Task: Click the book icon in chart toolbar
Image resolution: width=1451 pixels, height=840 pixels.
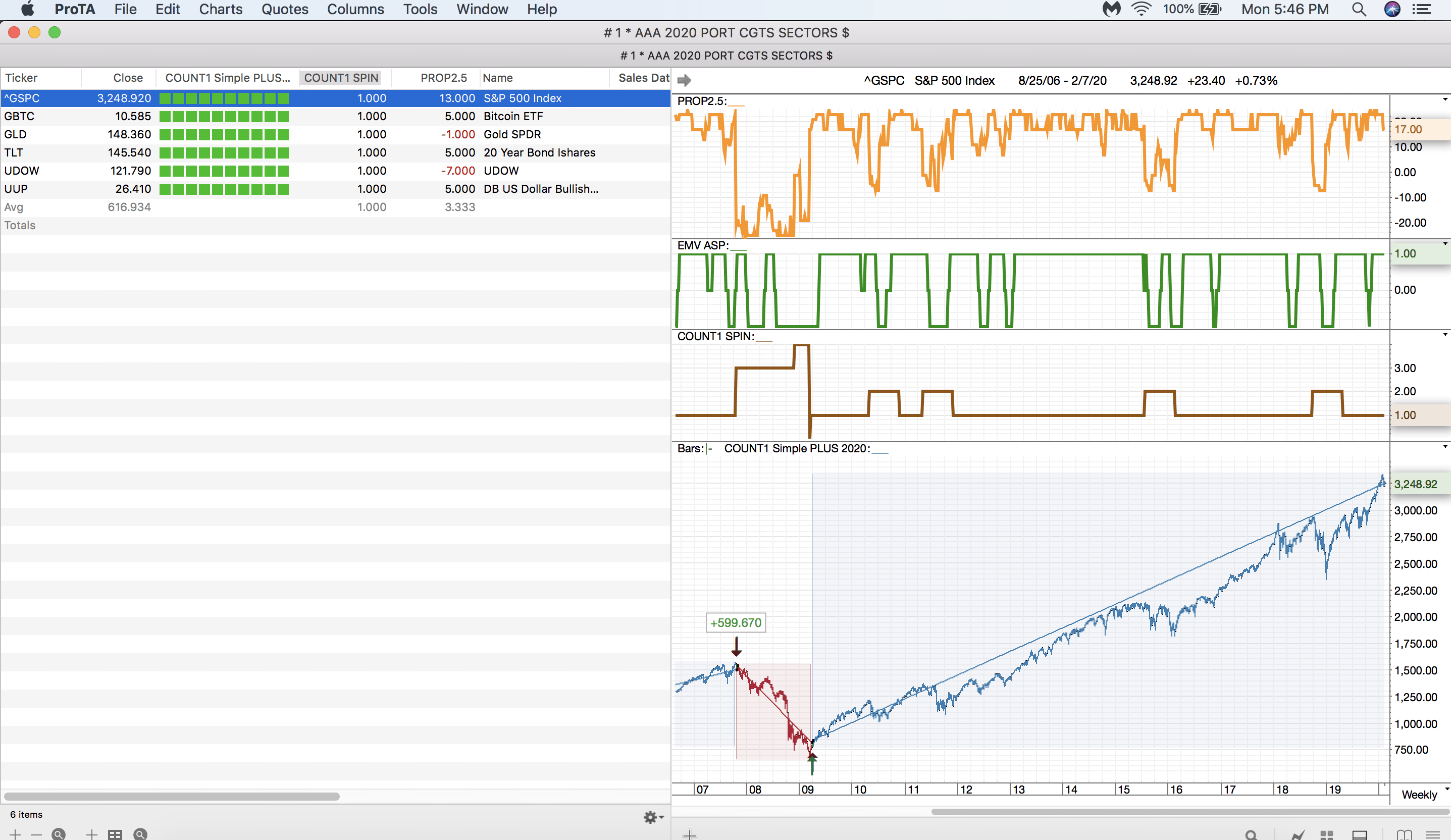Action: coord(1404,835)
